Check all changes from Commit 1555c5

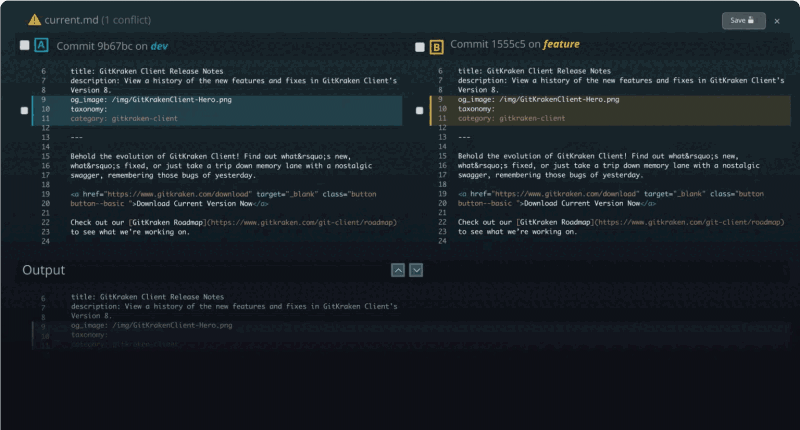[x=419, y=47]
